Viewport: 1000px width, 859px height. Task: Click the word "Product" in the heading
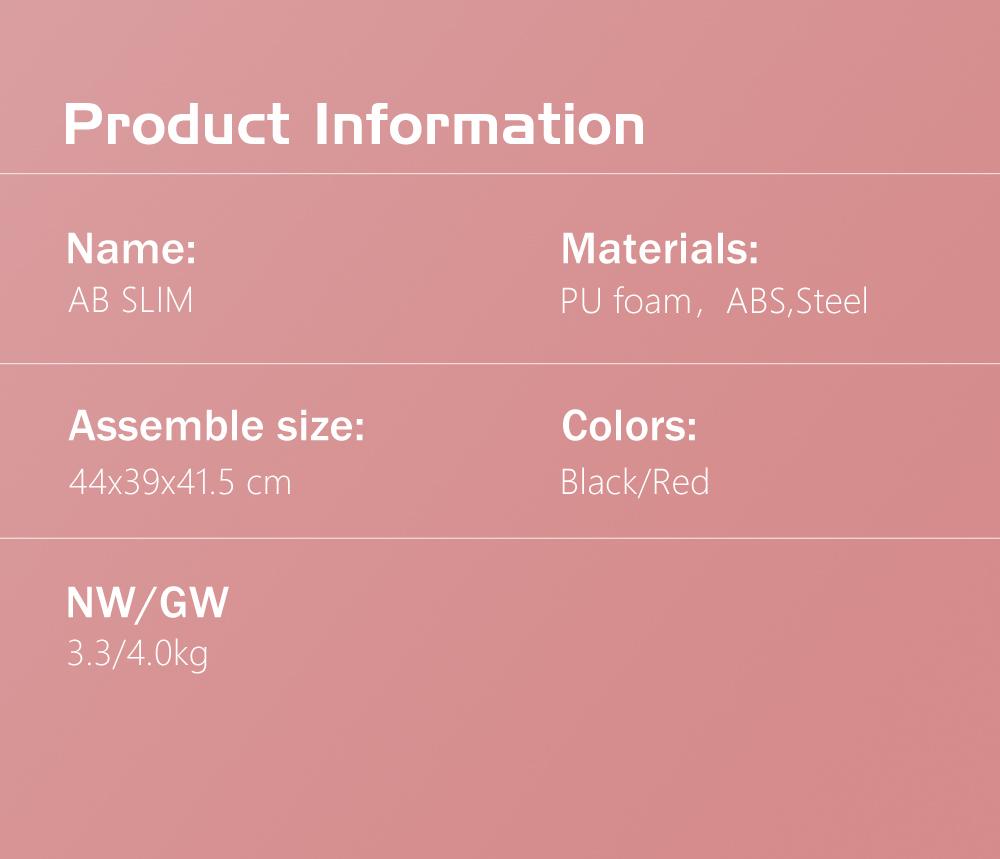point(177,124)
